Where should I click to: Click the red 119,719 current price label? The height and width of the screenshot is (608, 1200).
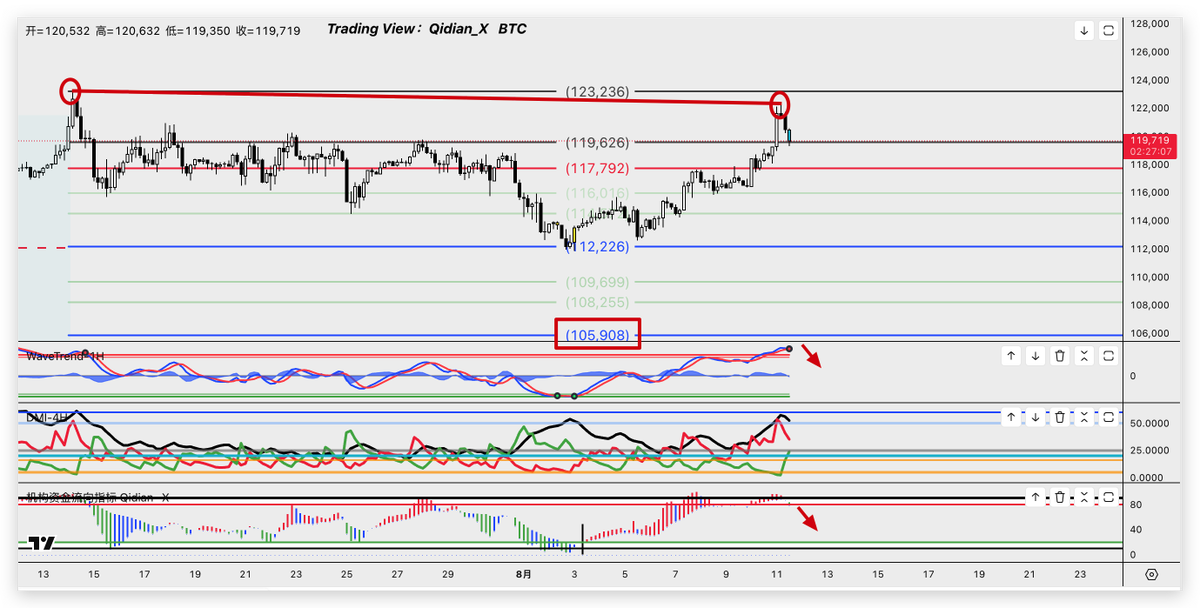click(1152, 145)
